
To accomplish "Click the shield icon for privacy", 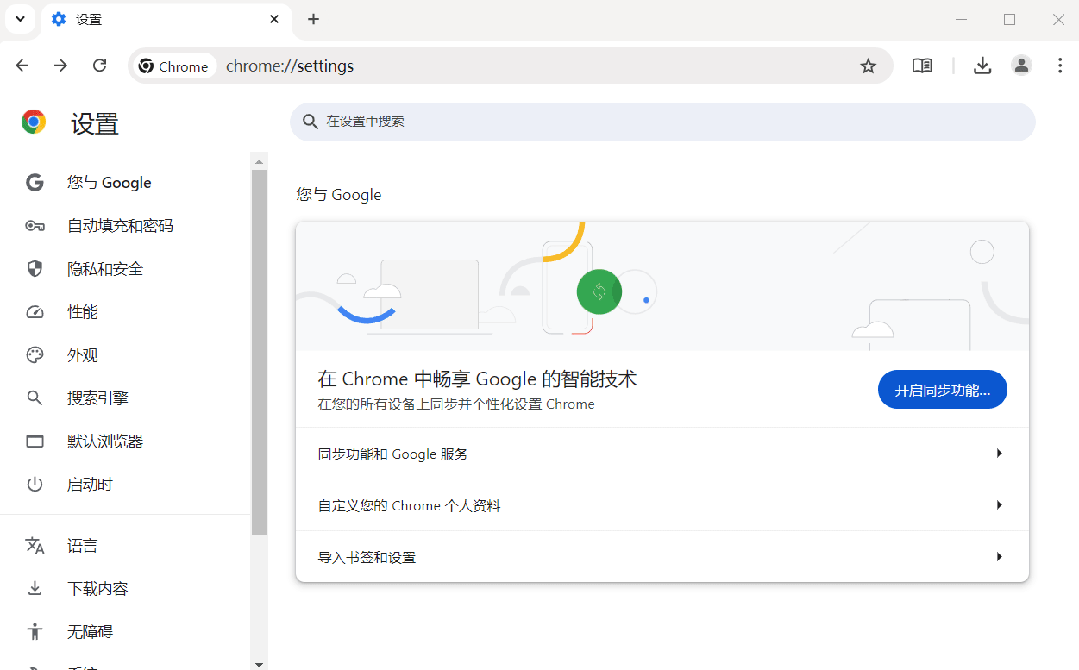I will 34,269.
